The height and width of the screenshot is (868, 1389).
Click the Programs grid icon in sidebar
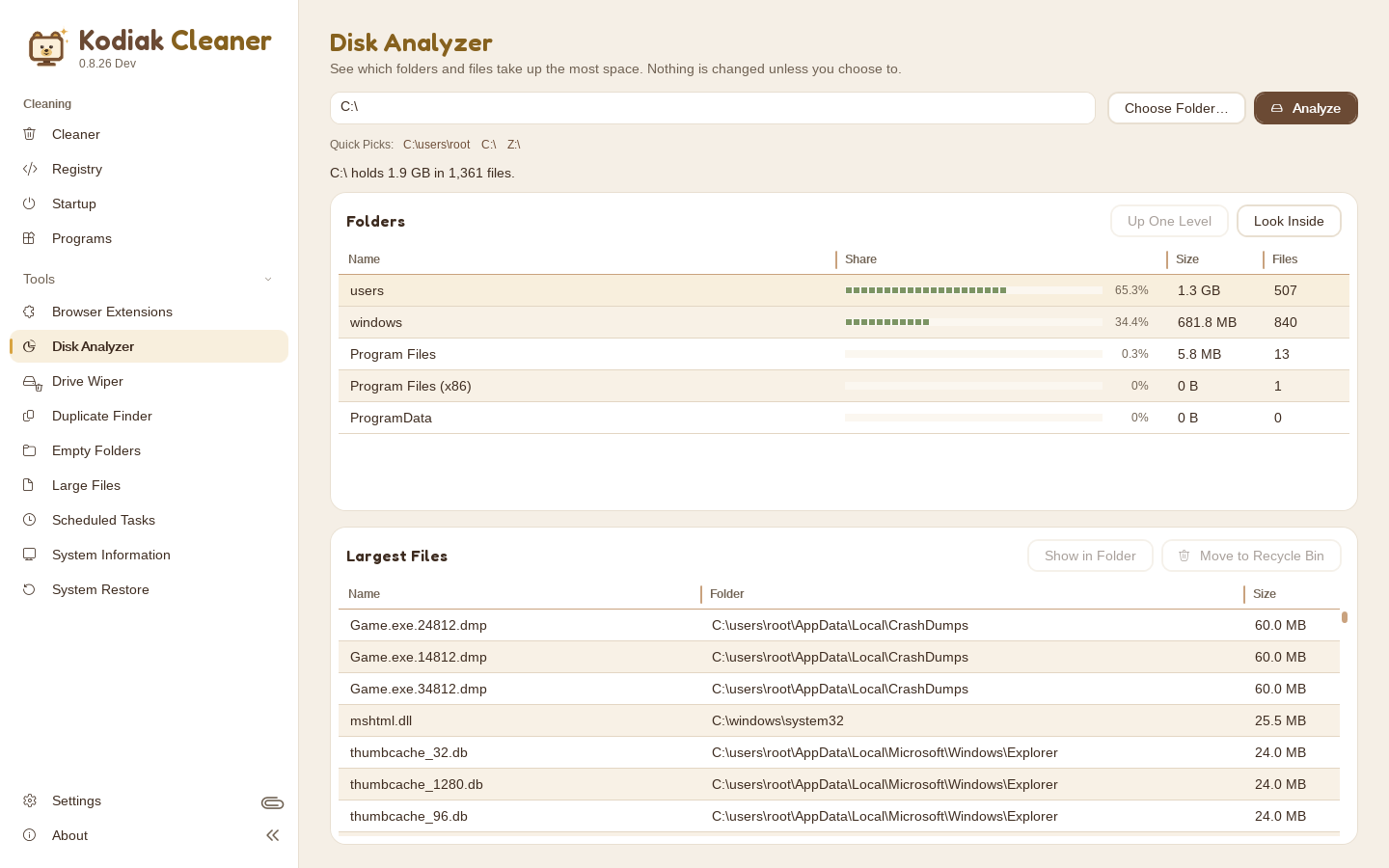tap(30, 238)
